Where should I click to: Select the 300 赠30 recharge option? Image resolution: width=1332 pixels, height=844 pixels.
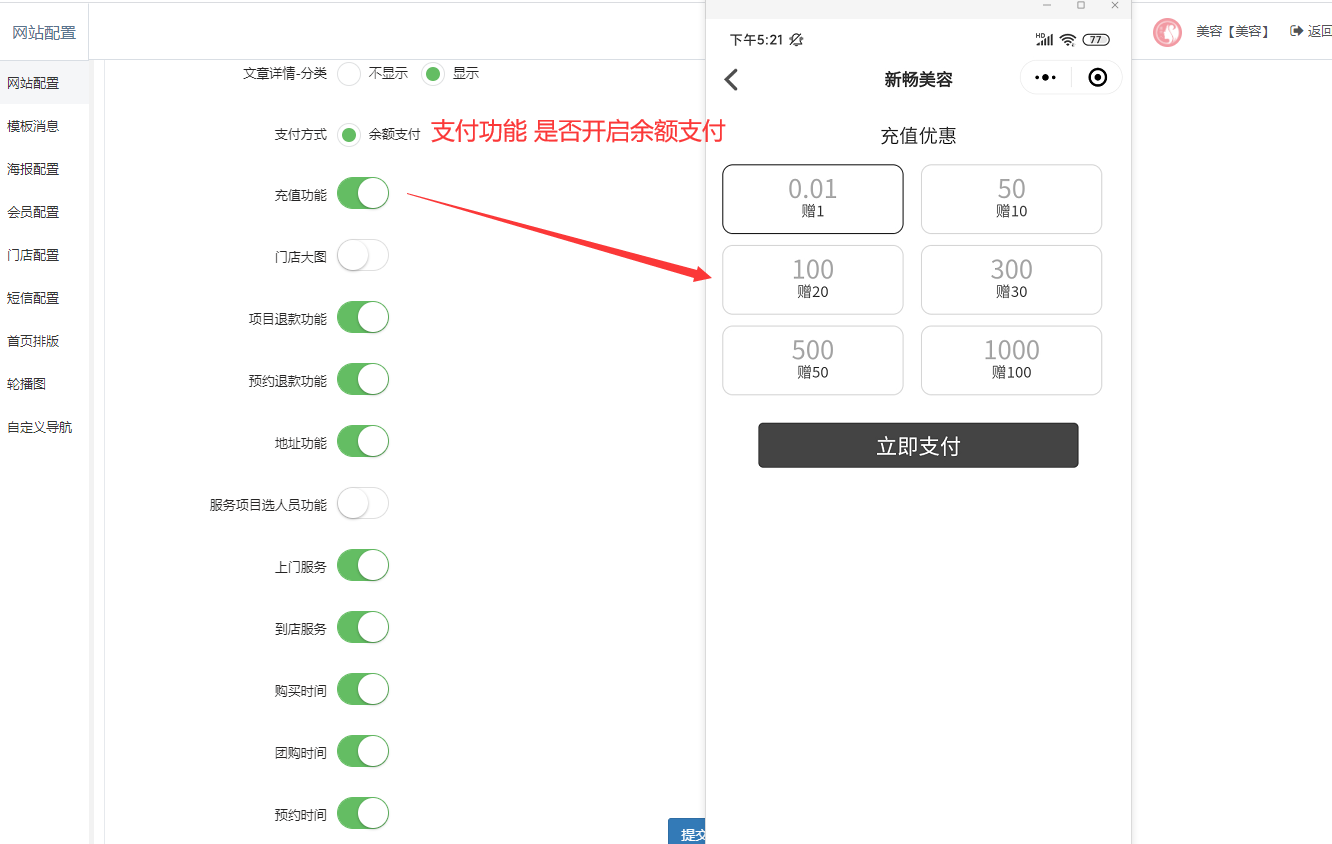tap(1011, 280)
